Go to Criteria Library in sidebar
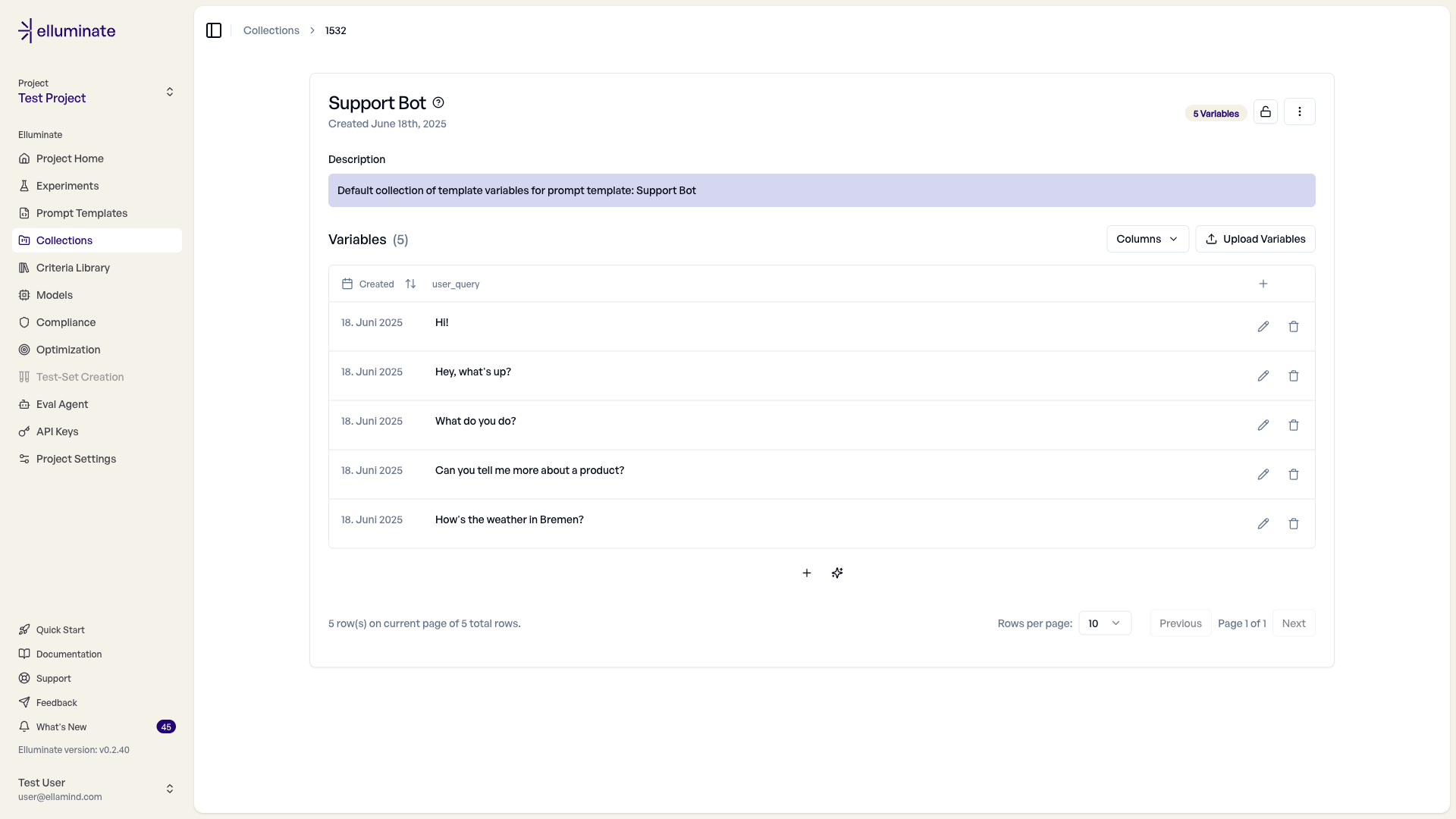1456x819 pixels. 73,268
